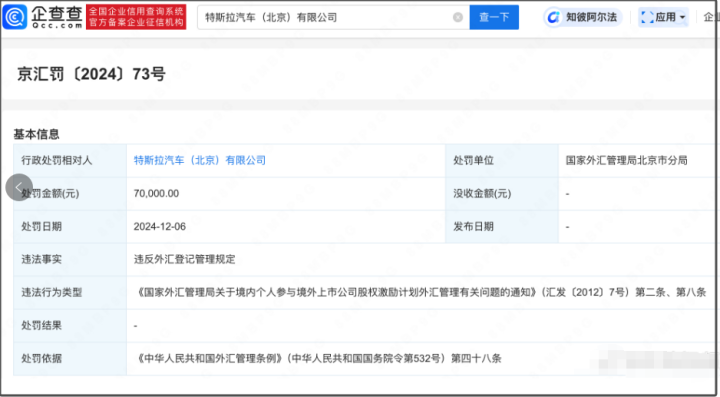Click 国家外汇管理局北京市分局 value

pyautogui.click(x=626, y=161)
